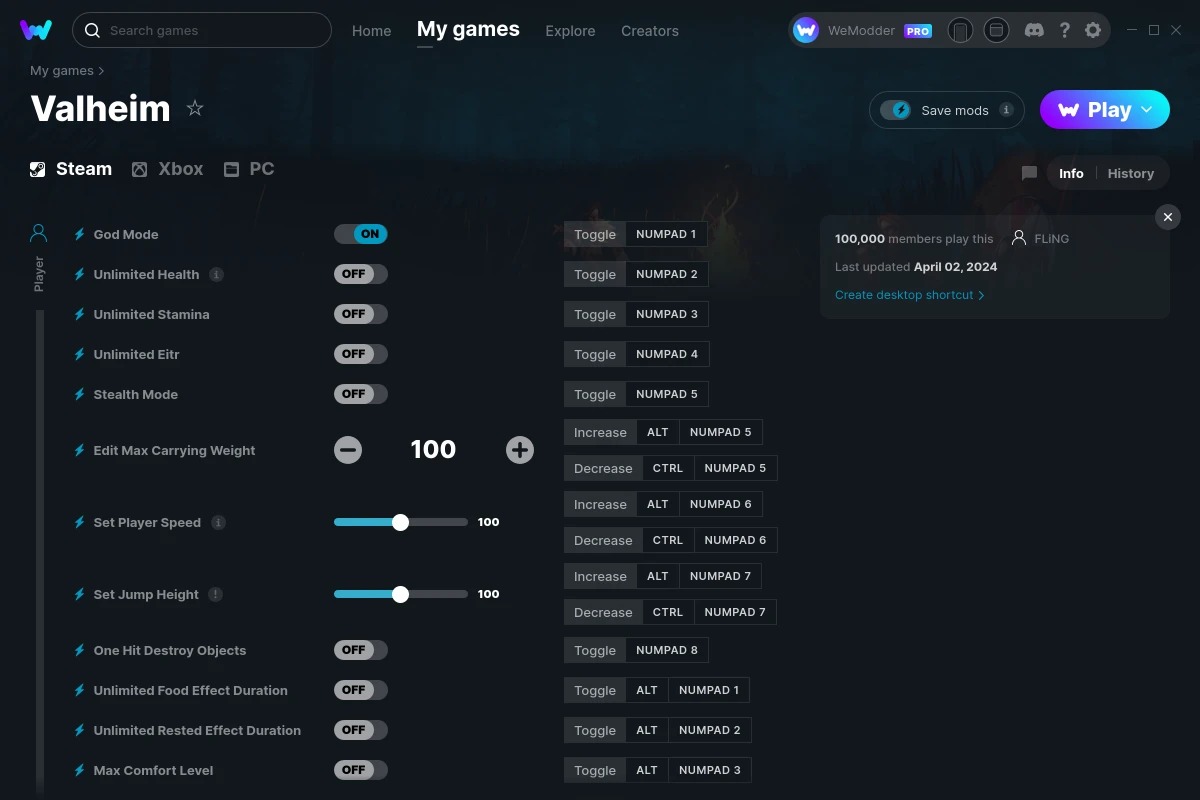The width and height of the screenshot is (1200, 800).
Task: Adjust the Set Player Speed slider
Action: pyautogui.click(x=400, y=521)
